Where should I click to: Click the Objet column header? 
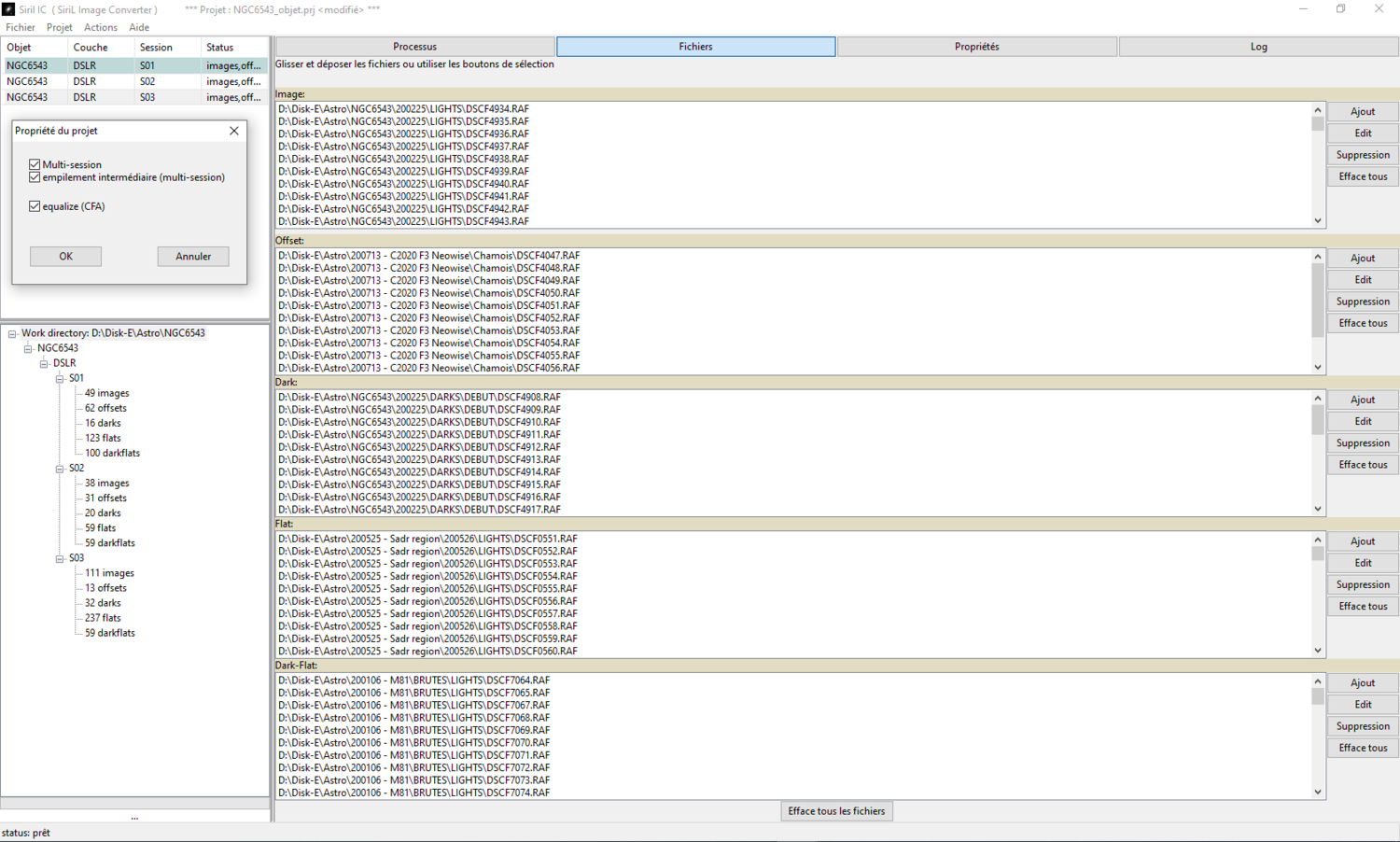tap(35, 47)
